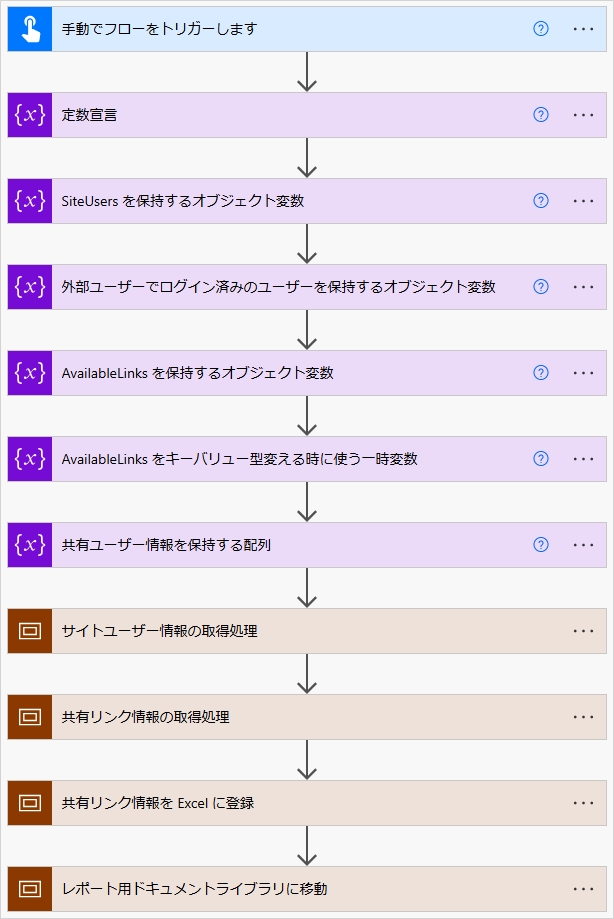
Task: Select the 外部ユーザー variable card icon
Action: (x=29, y=287)
